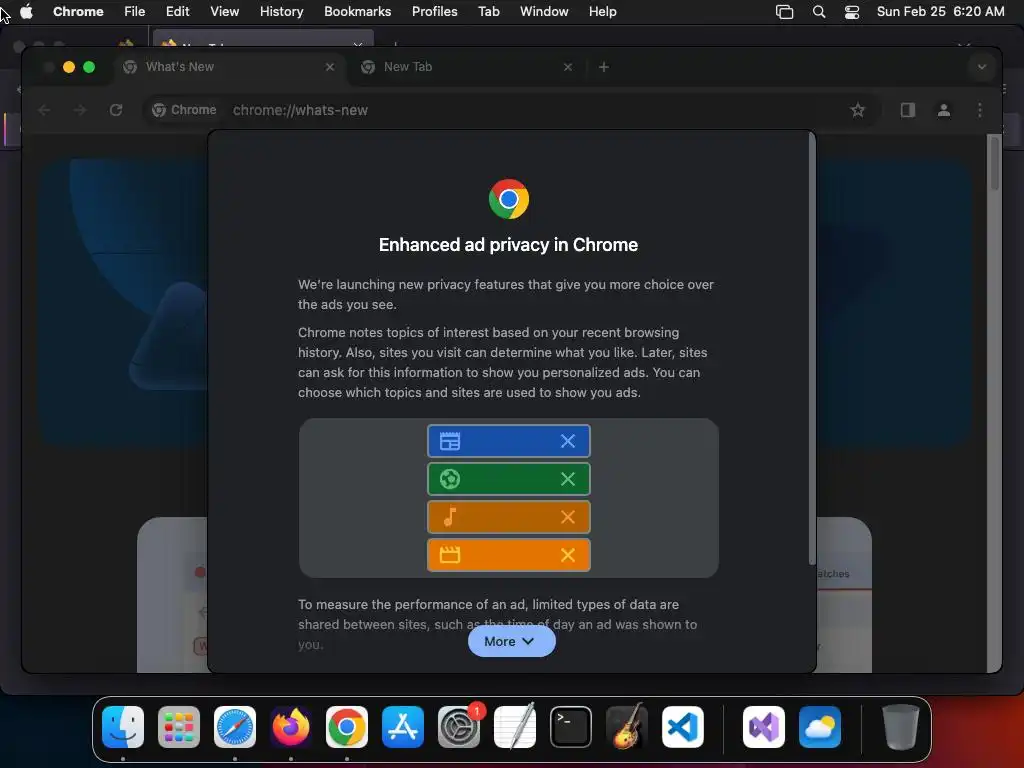Open Safari from the Dock
Viewport: 1024px width, 768px height.
point(235,727)
